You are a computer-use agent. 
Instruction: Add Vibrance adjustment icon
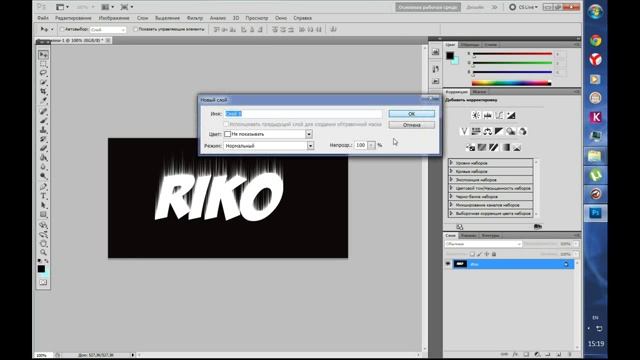point(464,131)
